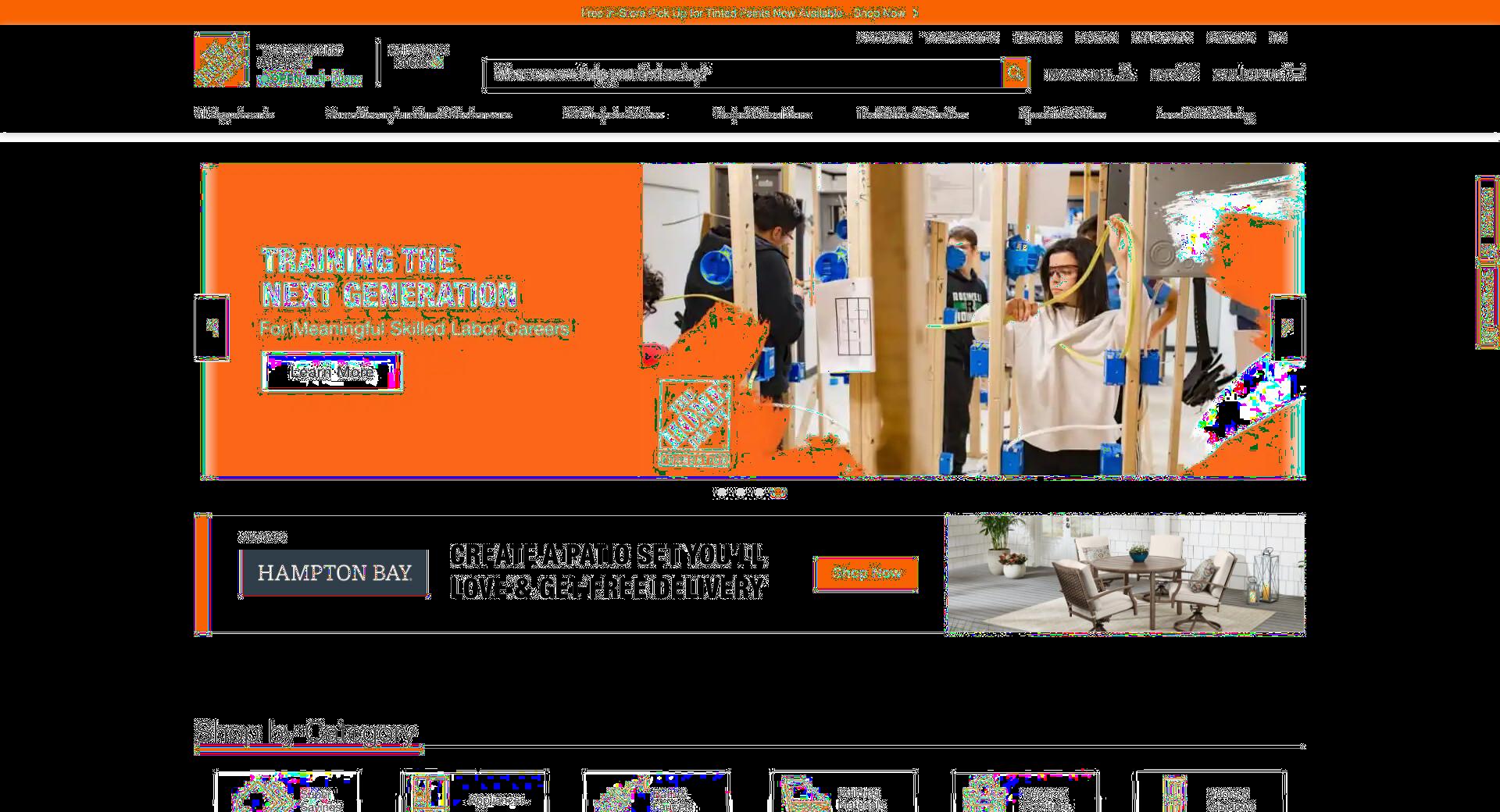Go to previous carousel slide arrow

click(x=212, y=327)
